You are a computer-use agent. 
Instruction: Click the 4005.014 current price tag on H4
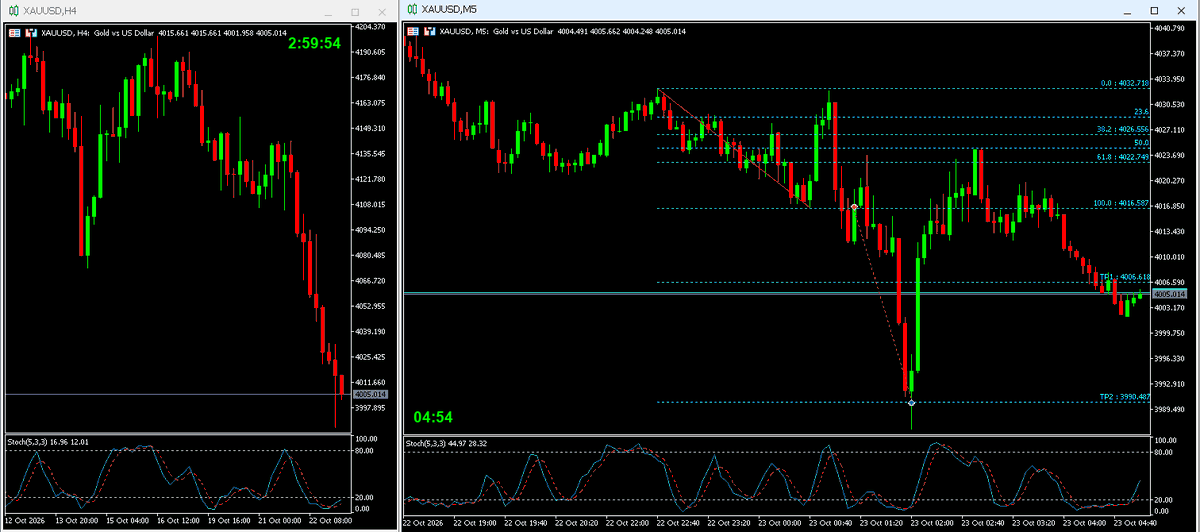pos(369,395)
